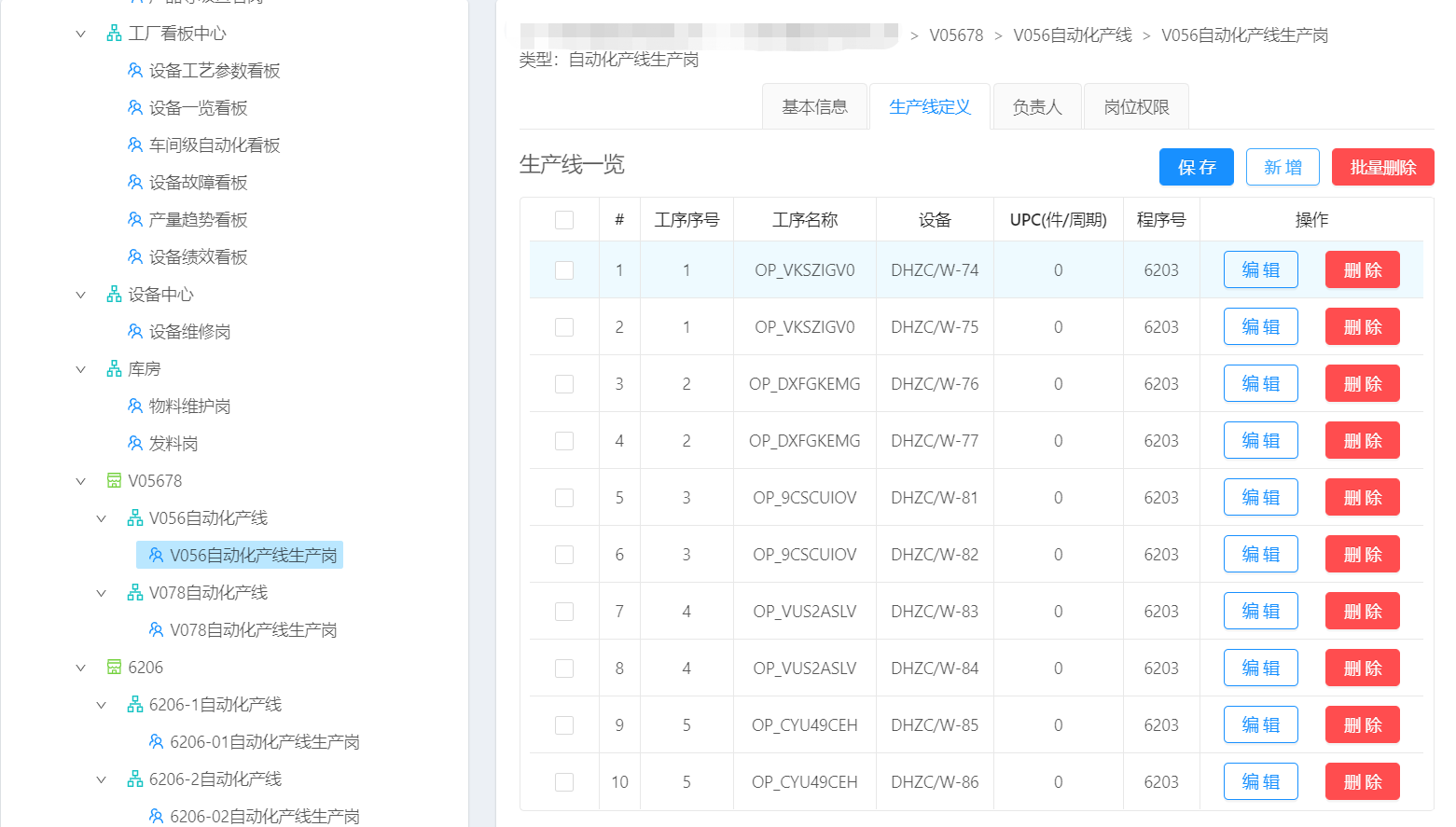Click the 新增 button
Screen dimensions: 1456x827
(x=1283, y=167)
